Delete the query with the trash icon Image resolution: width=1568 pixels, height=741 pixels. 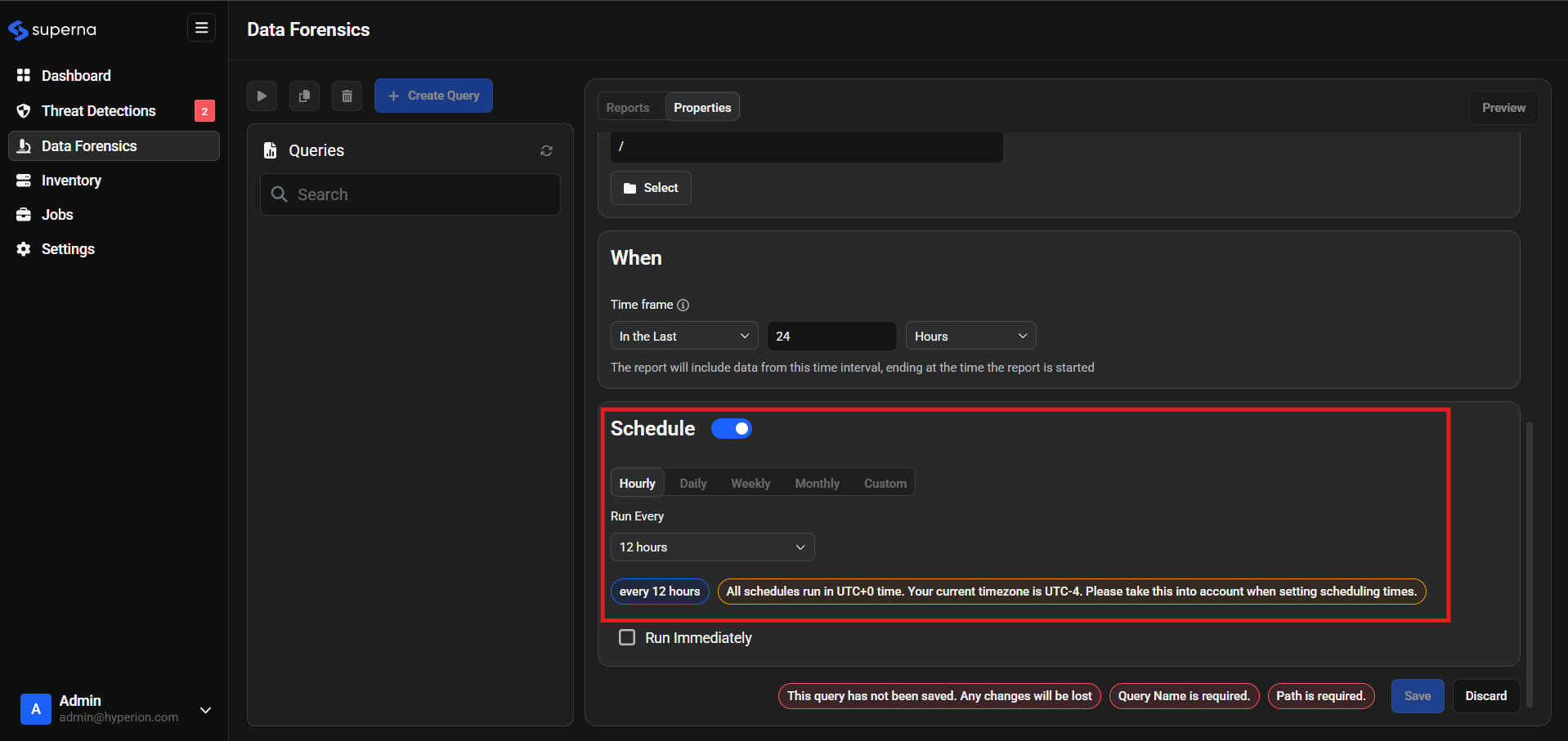347,96
